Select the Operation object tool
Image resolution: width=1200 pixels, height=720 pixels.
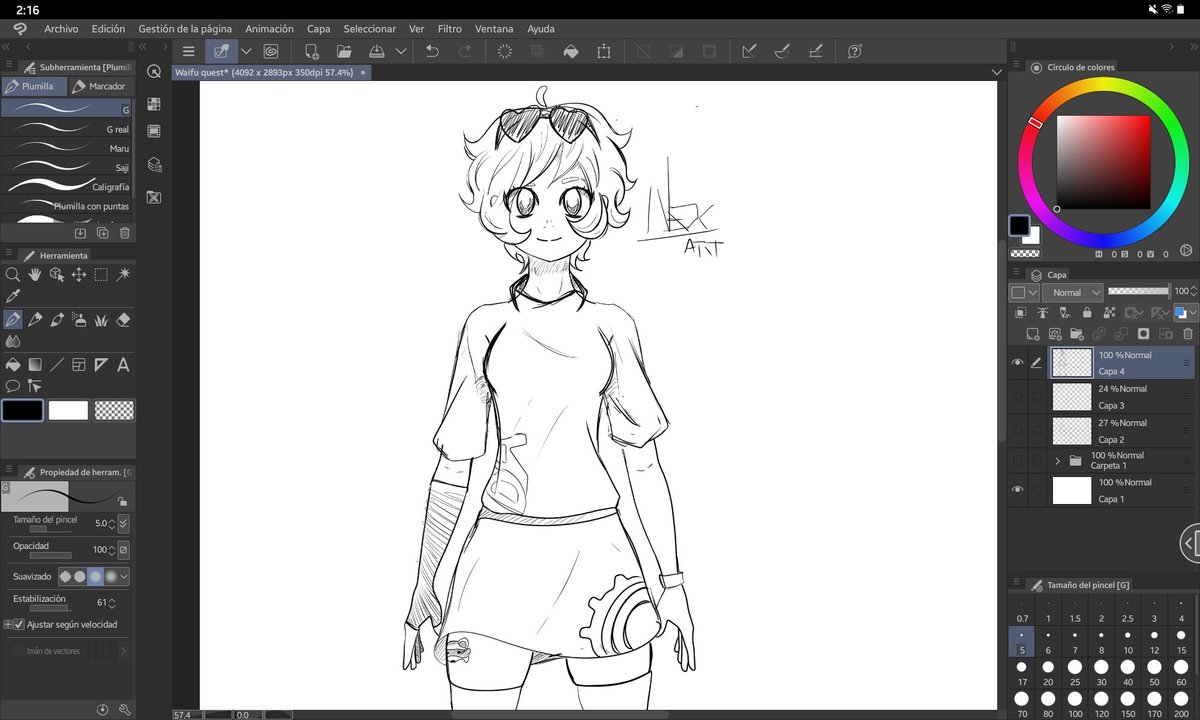[56, 274]
